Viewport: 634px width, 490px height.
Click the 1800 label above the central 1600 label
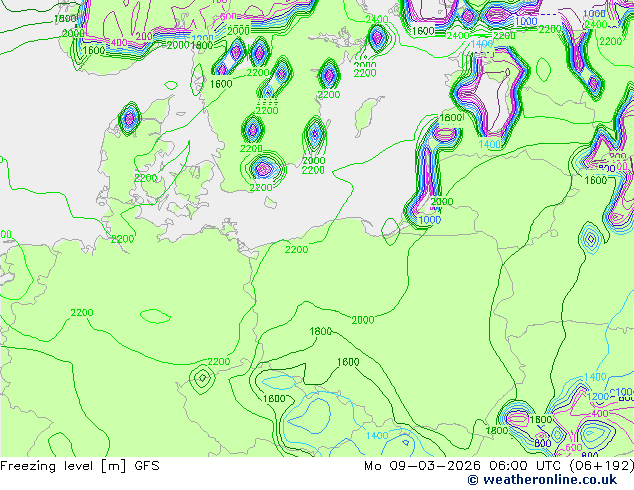321,332
